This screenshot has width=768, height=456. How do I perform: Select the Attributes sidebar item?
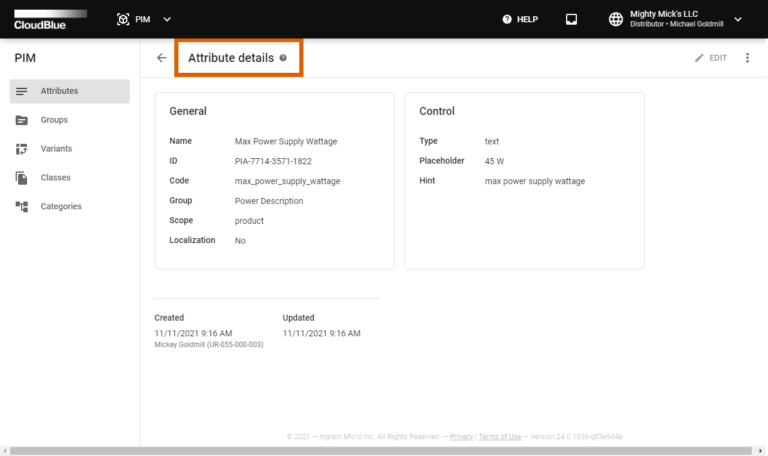70,91
